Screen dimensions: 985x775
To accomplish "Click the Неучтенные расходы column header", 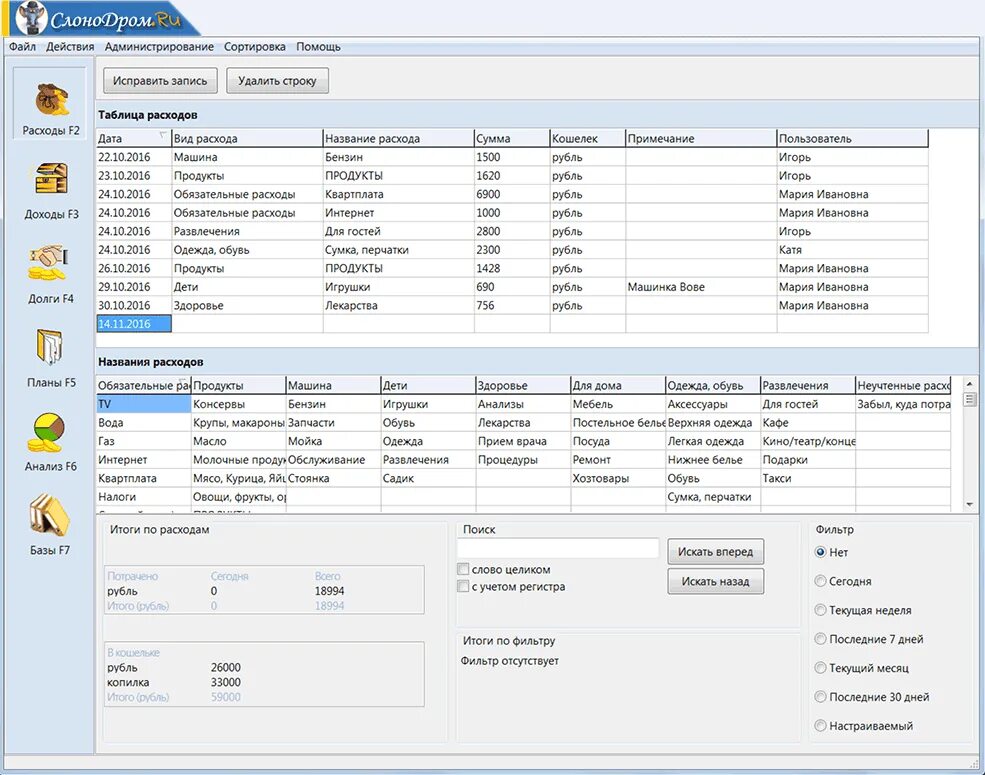I will click(x=903, y=385).
